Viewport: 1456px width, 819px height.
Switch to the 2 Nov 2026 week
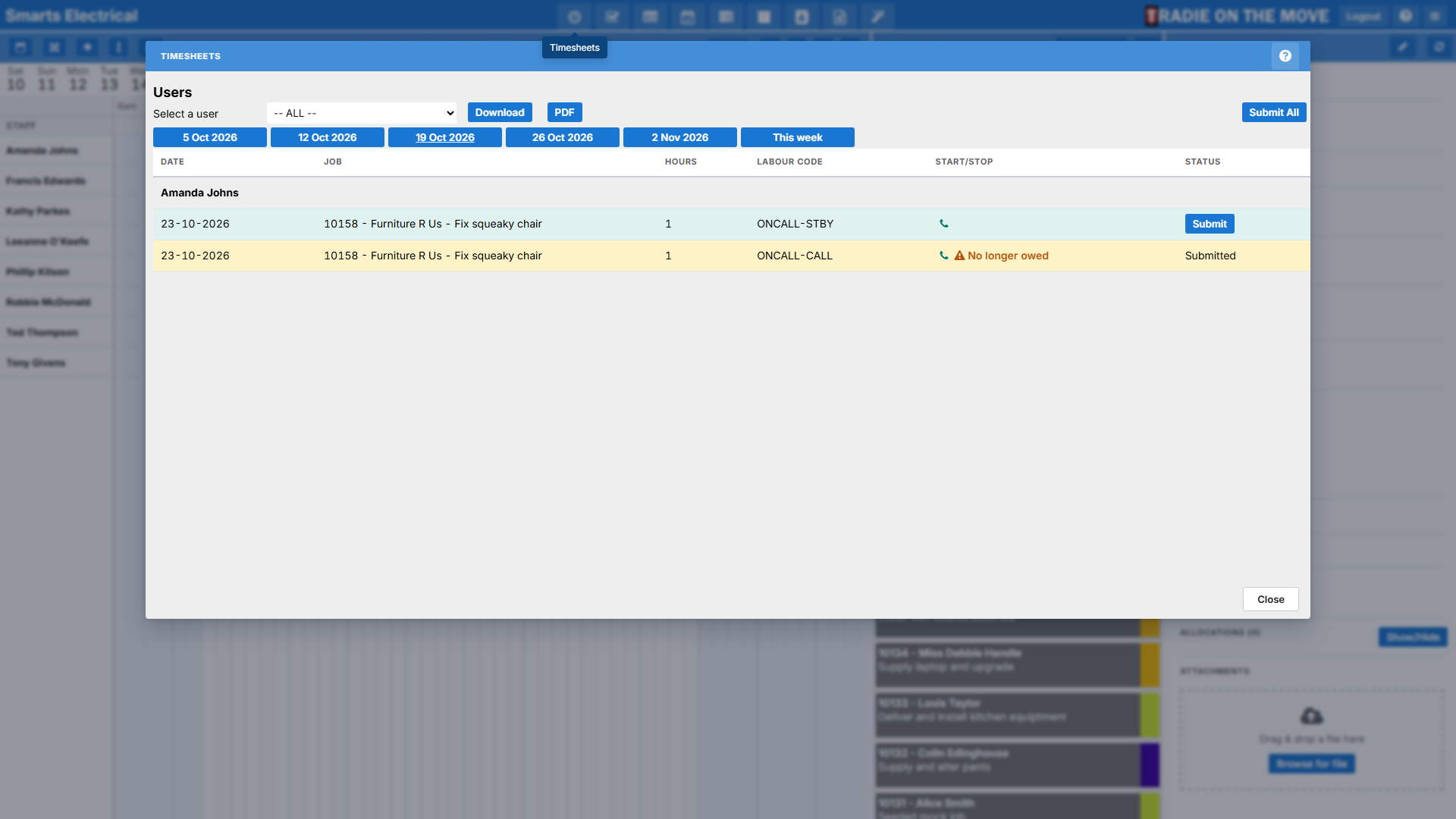pos(680,137)
